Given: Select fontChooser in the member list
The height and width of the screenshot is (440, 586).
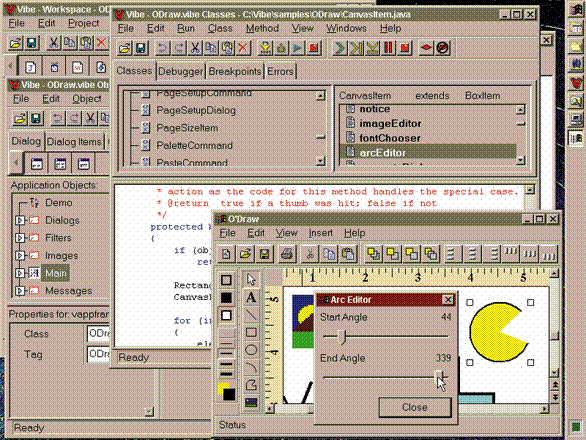Looking at the screenshot, I should pos(390,138).
